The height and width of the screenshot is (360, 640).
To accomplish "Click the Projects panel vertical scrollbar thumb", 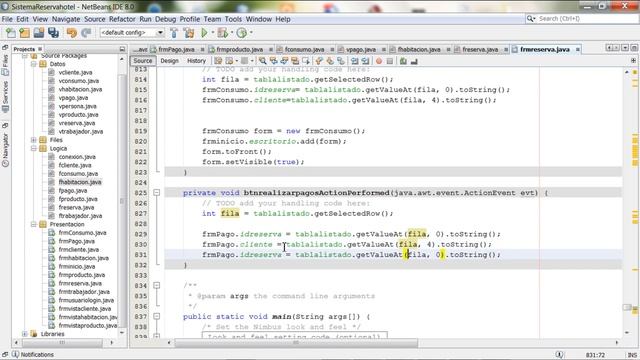I will (122, 200).
